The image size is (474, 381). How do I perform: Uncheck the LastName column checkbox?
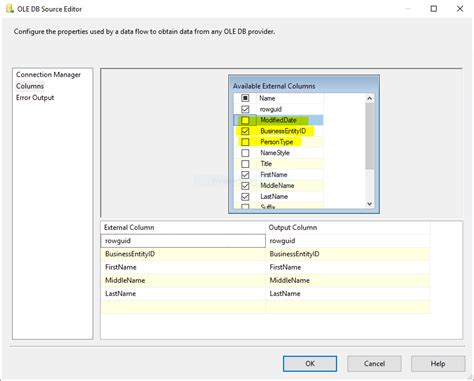[245, 197]
